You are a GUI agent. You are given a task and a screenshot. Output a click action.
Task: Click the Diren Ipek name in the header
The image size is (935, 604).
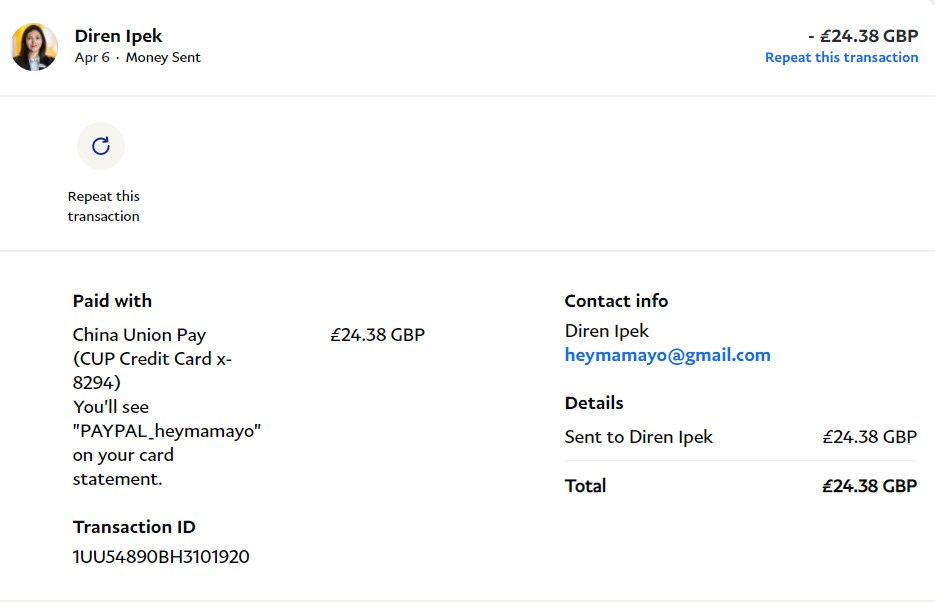[x=118, y=36]
